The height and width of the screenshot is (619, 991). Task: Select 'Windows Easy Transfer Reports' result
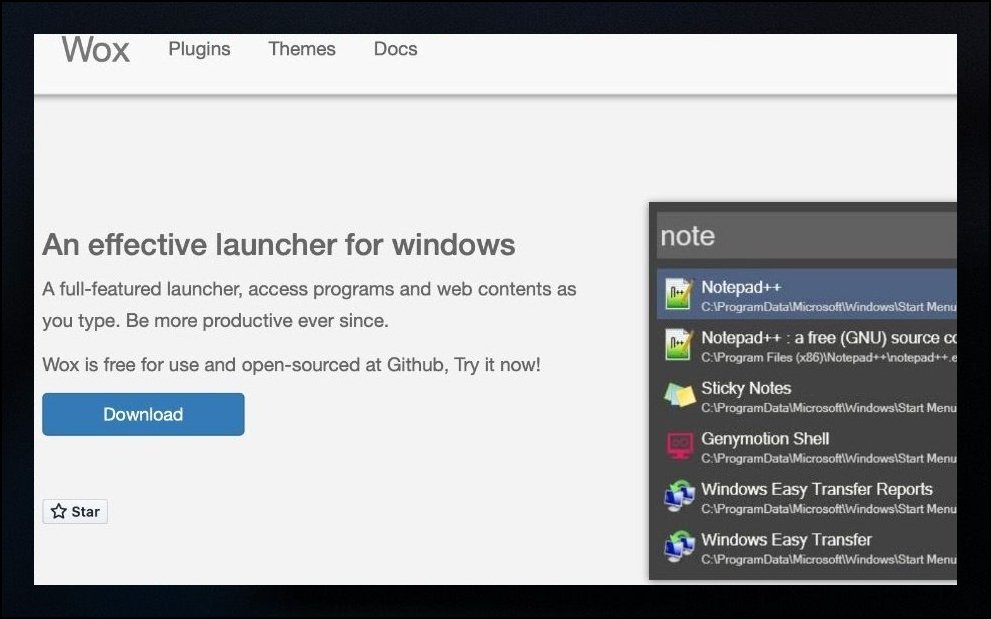(x=806, y=496)
